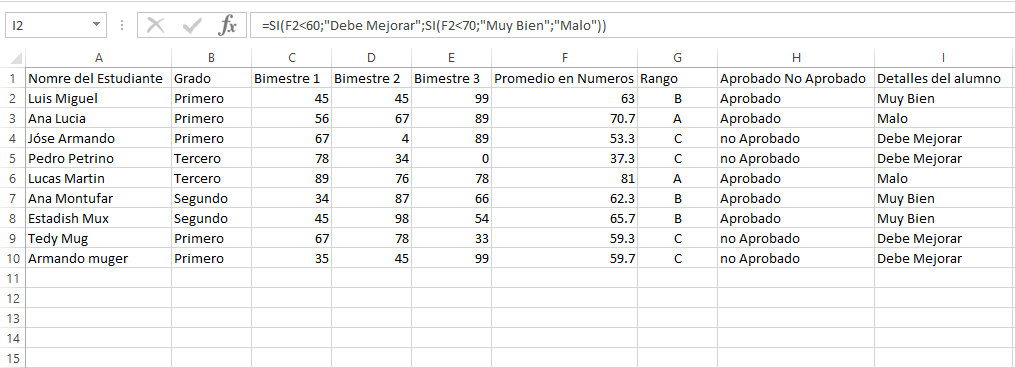This screenshot has width=1015, height=368.
Task: Click the Insert Function fx icon
Action: (227, 26)
